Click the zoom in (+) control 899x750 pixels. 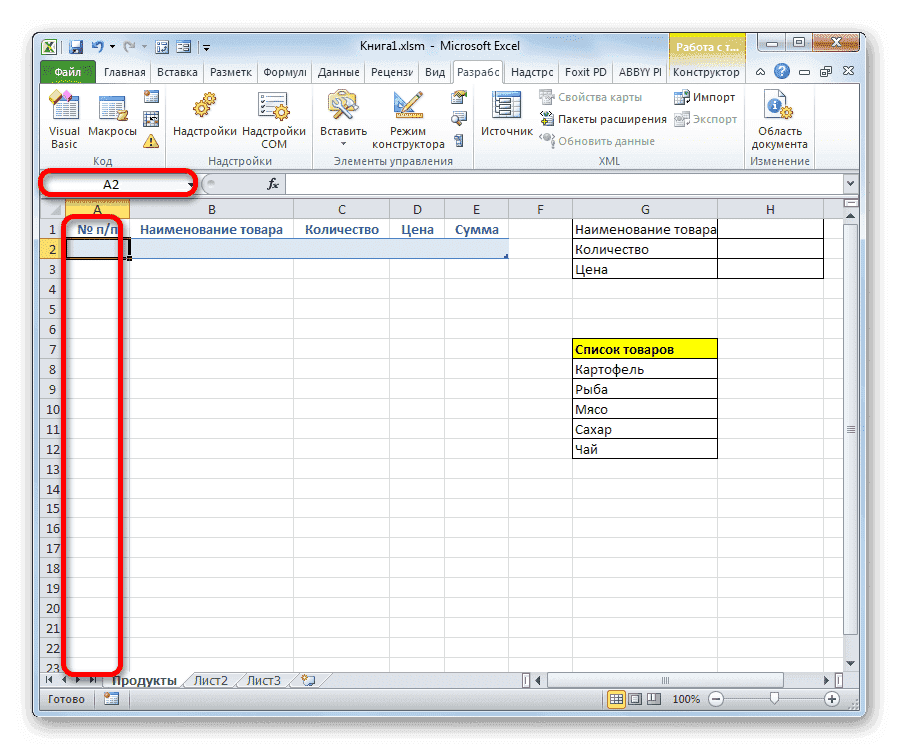(834, 699)
